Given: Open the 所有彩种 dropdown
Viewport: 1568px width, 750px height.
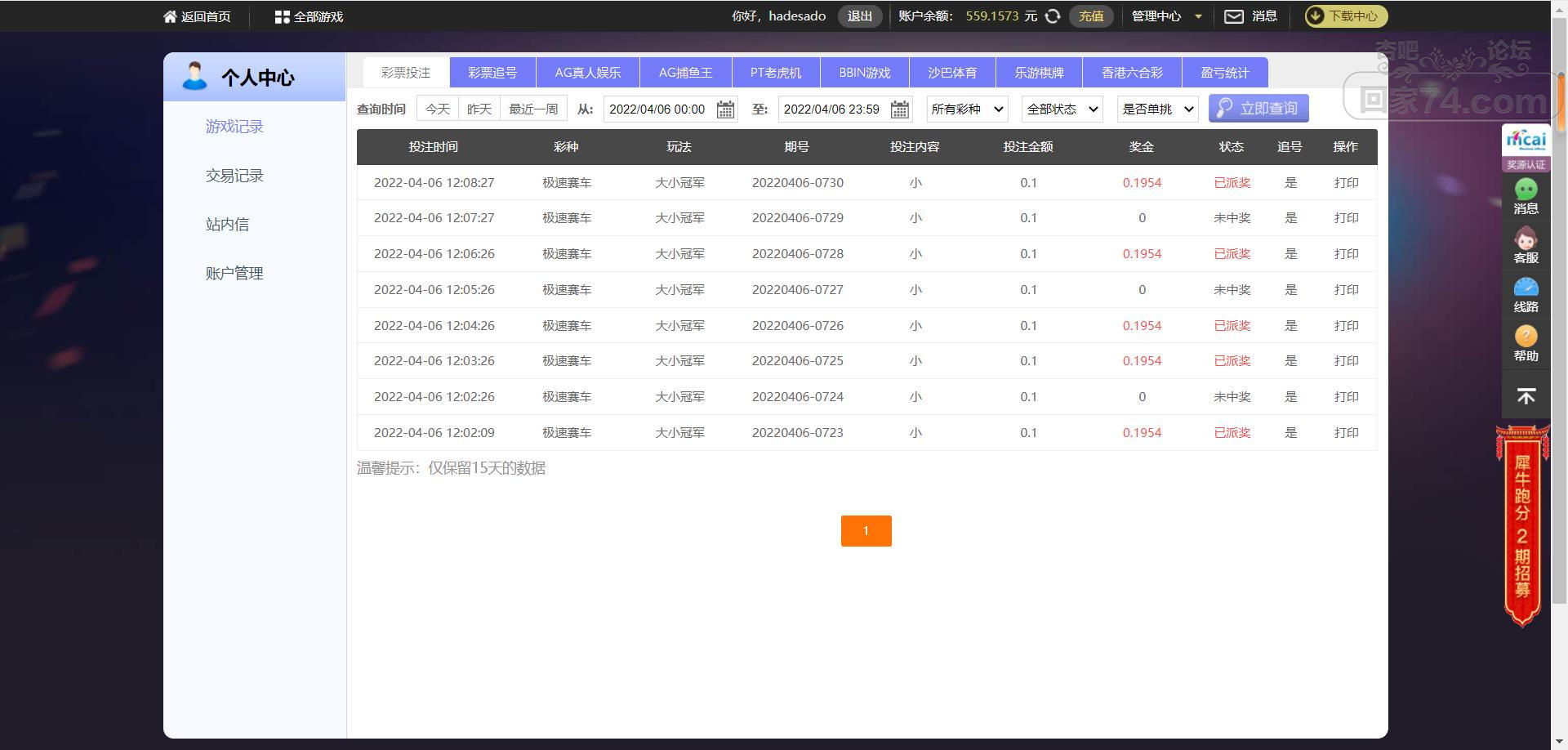Looking at the screenshot, I should (967, 109).
